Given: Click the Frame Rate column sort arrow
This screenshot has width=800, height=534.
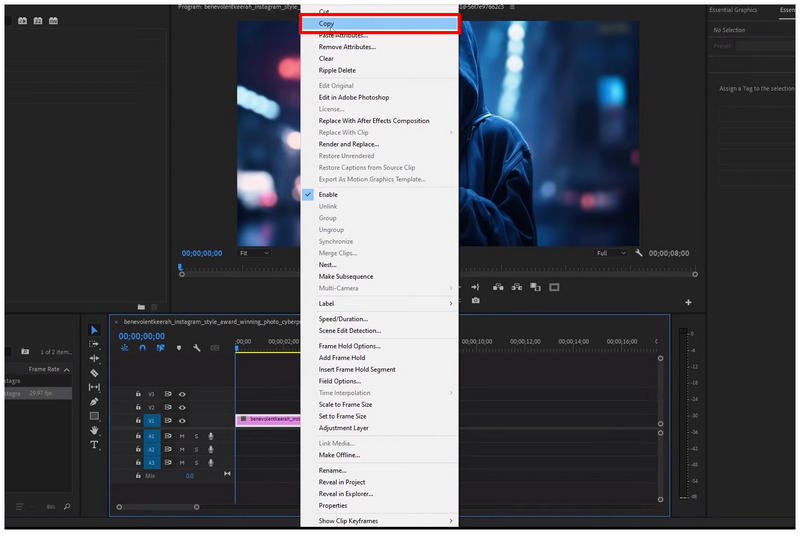Looking at the screenshot, I should pyautogui.click(x=67, y=369).
